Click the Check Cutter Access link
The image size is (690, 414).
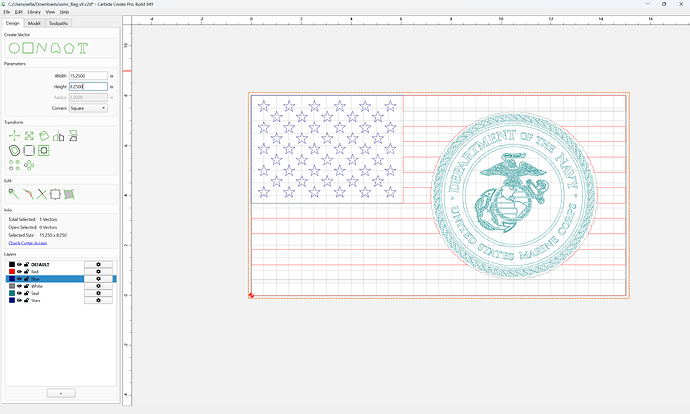[x=28, y=243]
